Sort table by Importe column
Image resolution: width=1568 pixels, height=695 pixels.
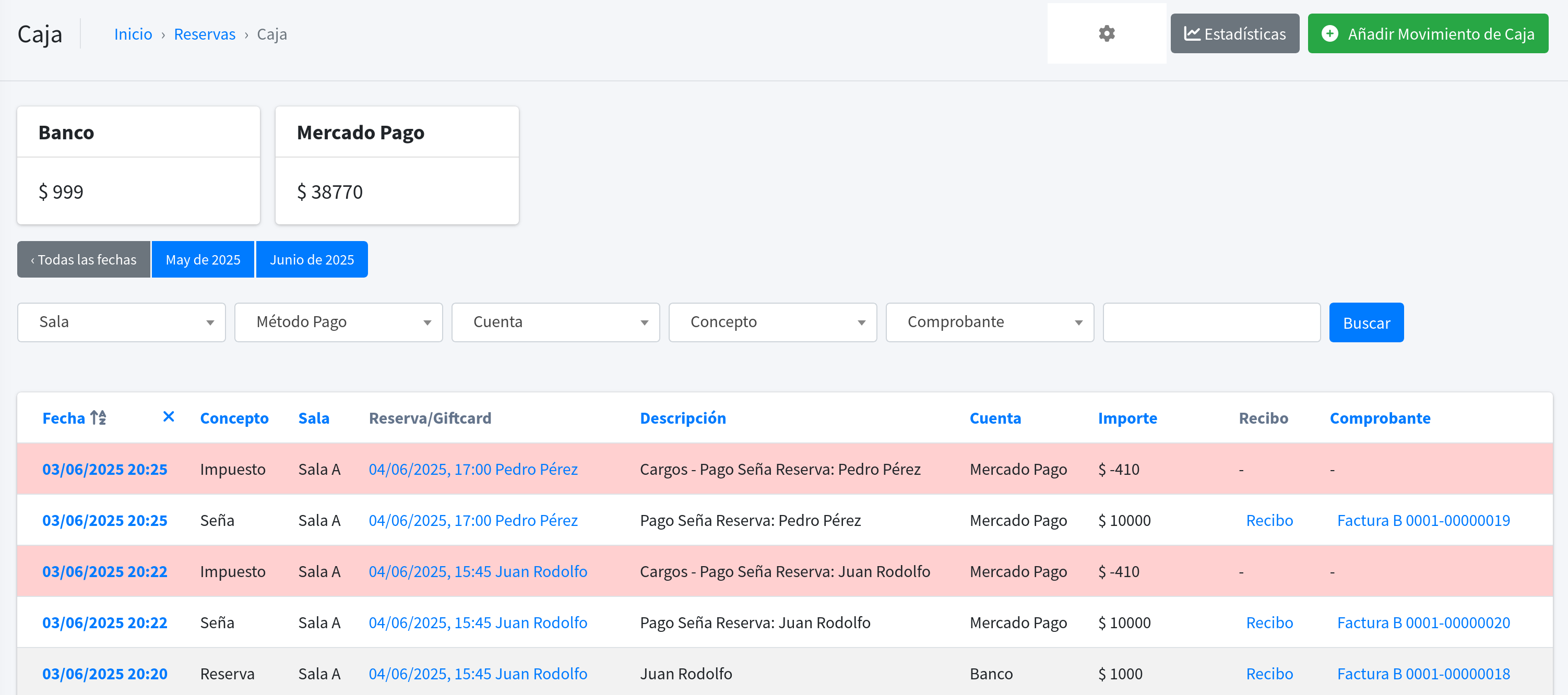1127,418
